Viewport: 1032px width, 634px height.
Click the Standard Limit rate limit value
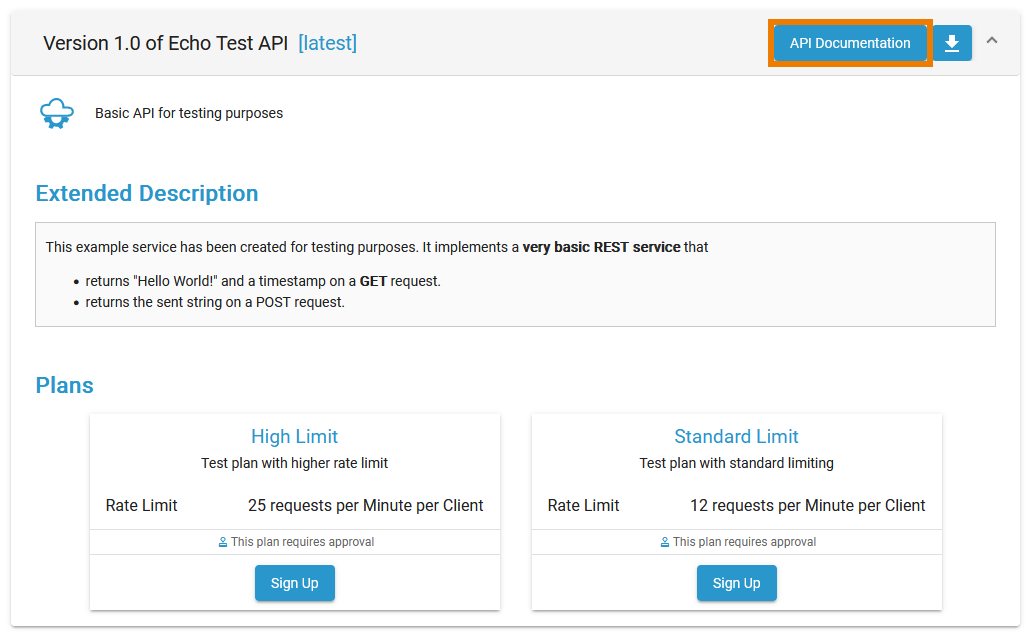[808, 505]
